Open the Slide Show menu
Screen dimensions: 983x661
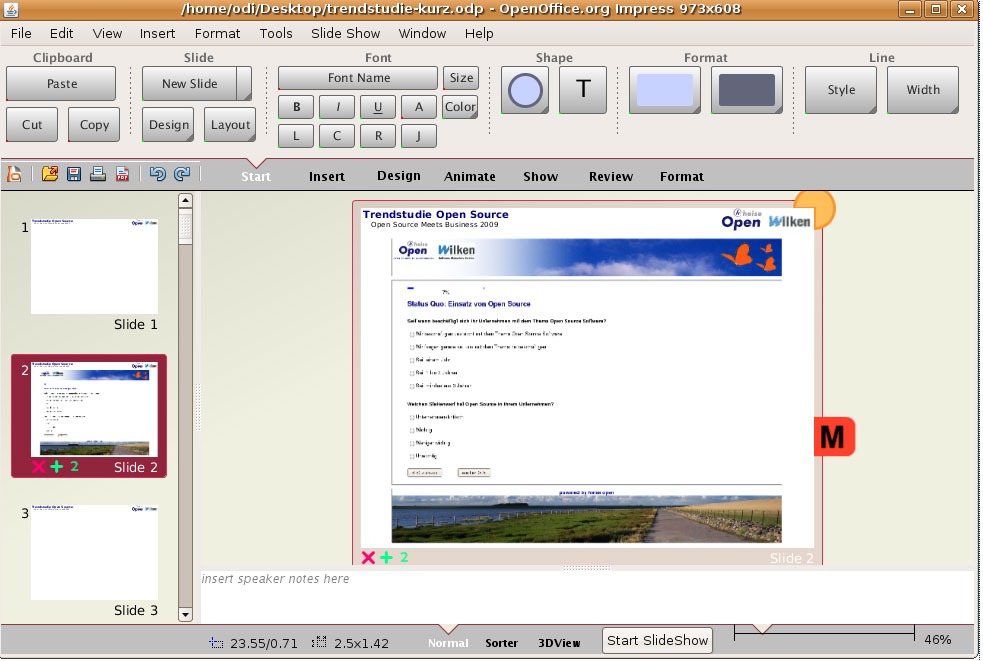point(345,33)
